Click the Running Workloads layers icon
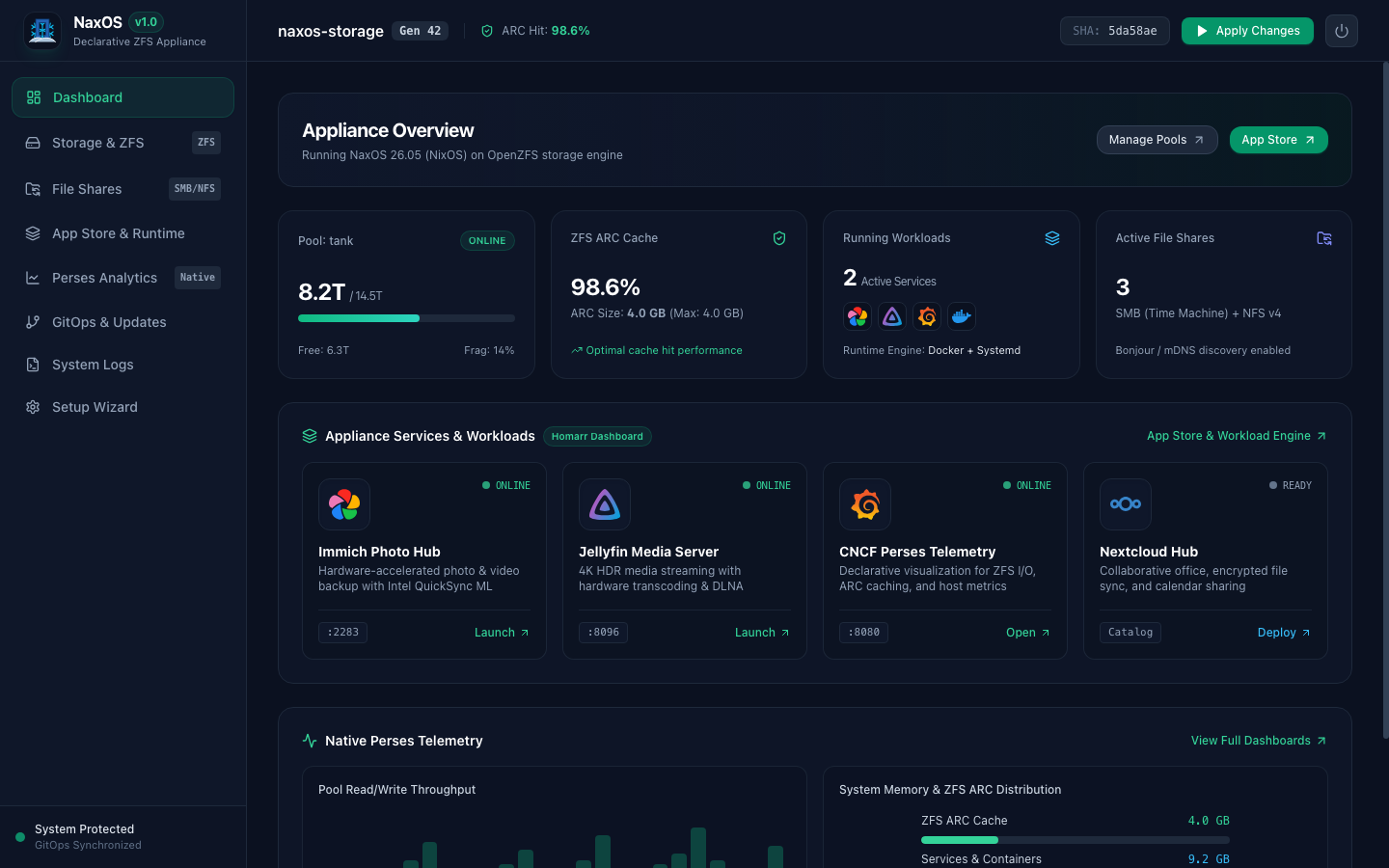 (x=1052, y=238)
